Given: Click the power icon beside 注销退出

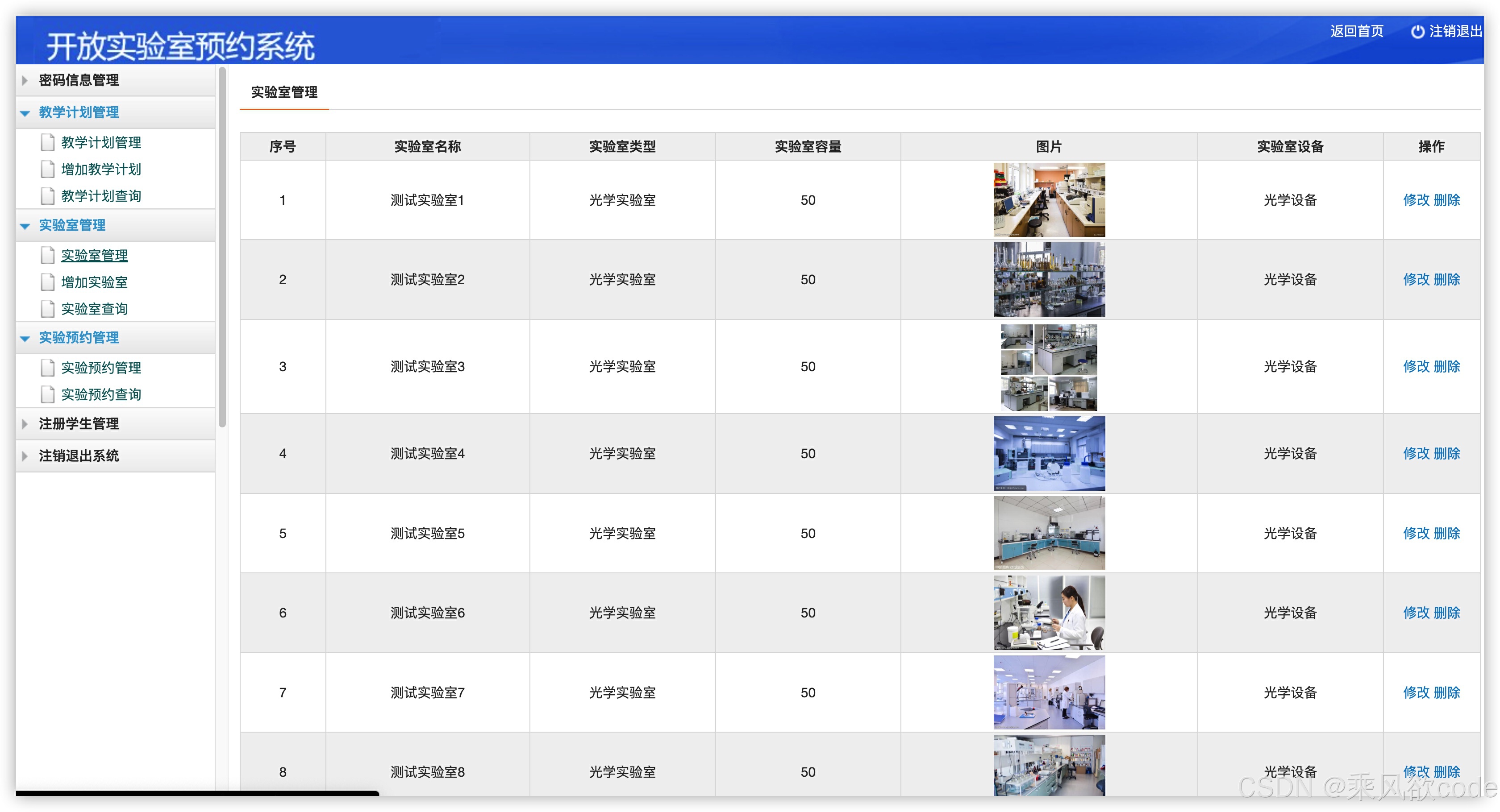Looking at the screenshot, I should coord(1417,31).
